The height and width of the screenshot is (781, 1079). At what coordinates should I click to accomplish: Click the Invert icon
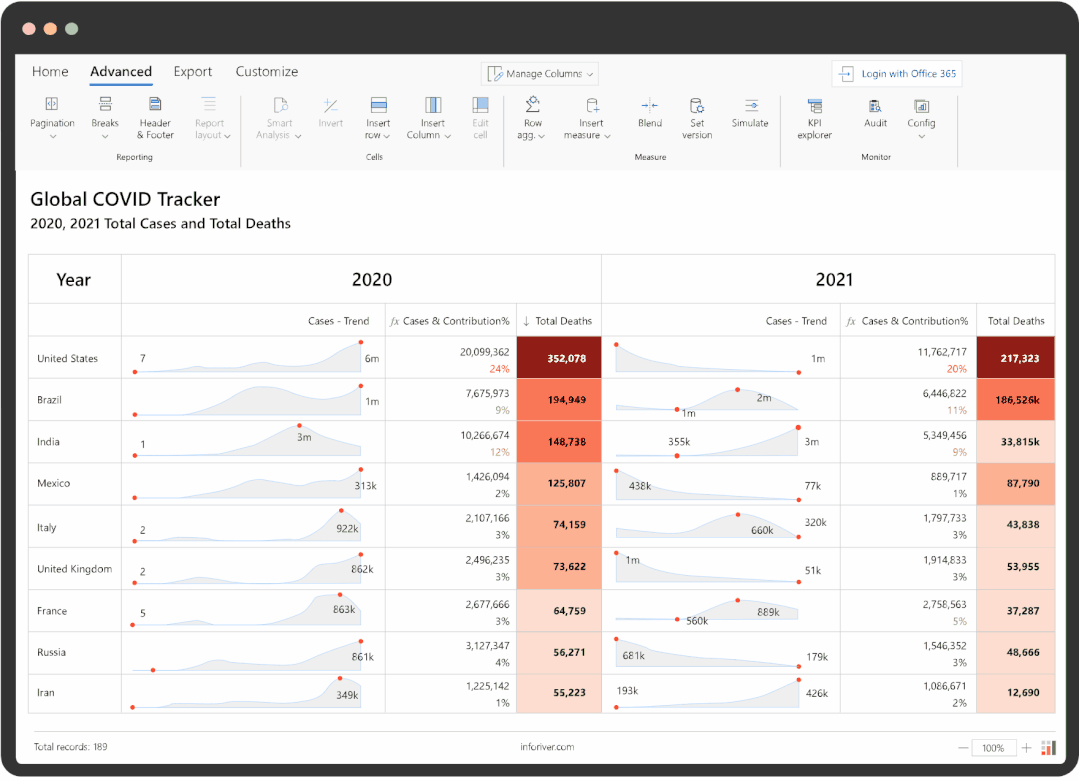[330, 105]
